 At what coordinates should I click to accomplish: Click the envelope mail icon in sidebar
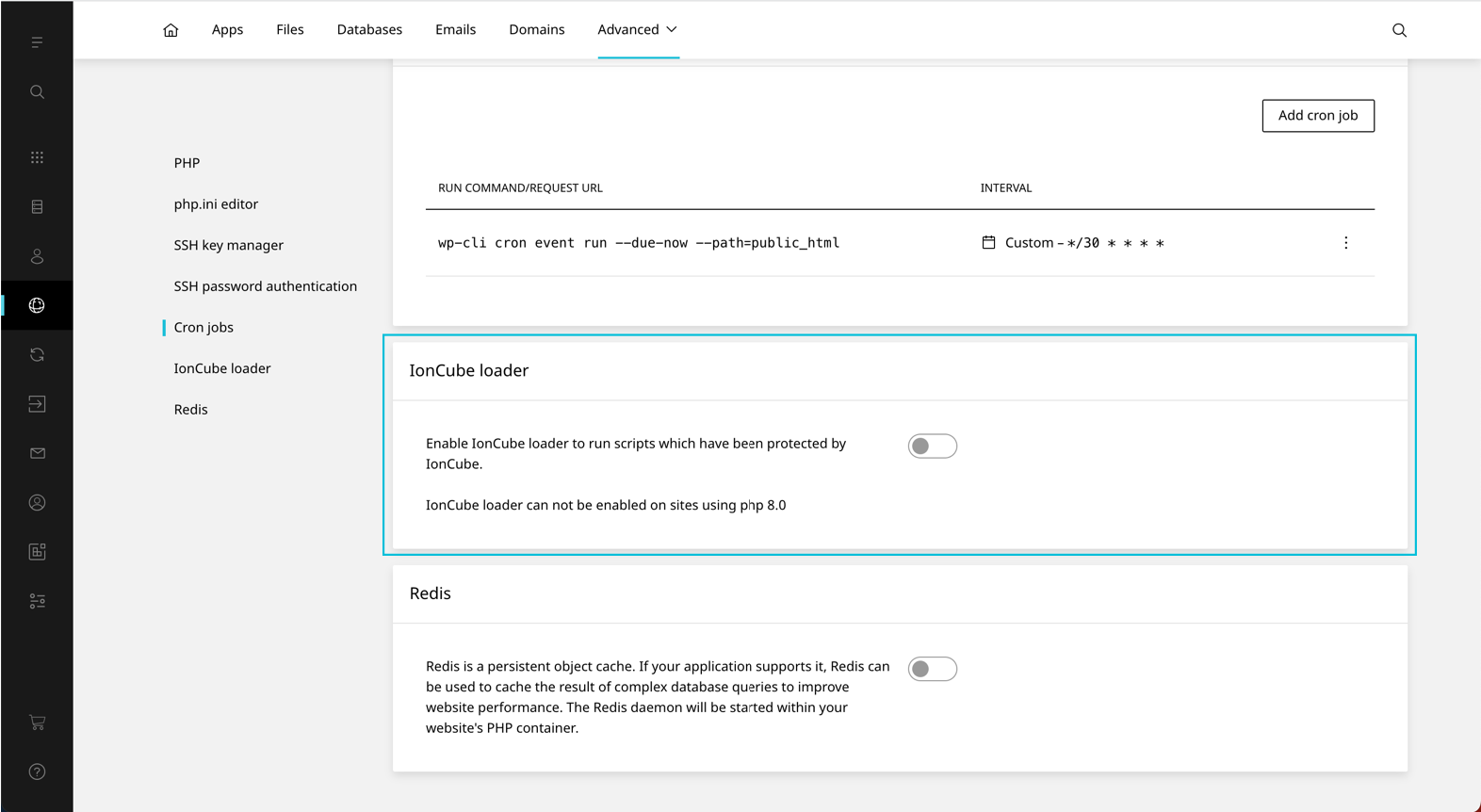tap(37, 453)
